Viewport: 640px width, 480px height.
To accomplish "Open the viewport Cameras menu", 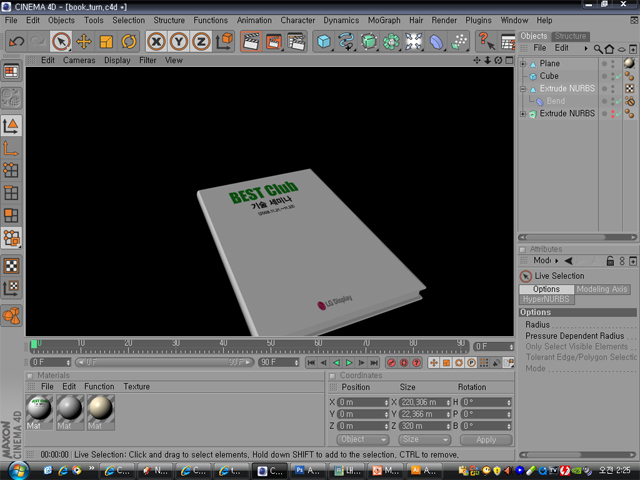I will pyautogui.click(x=79, y=60).
